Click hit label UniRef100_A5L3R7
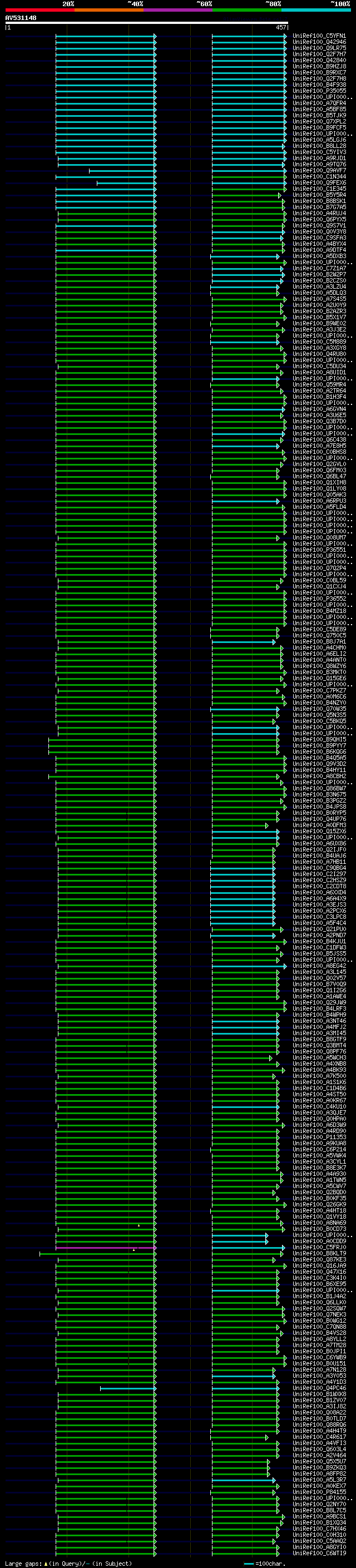356x1568 pixels. click(x=319, y=1480)
